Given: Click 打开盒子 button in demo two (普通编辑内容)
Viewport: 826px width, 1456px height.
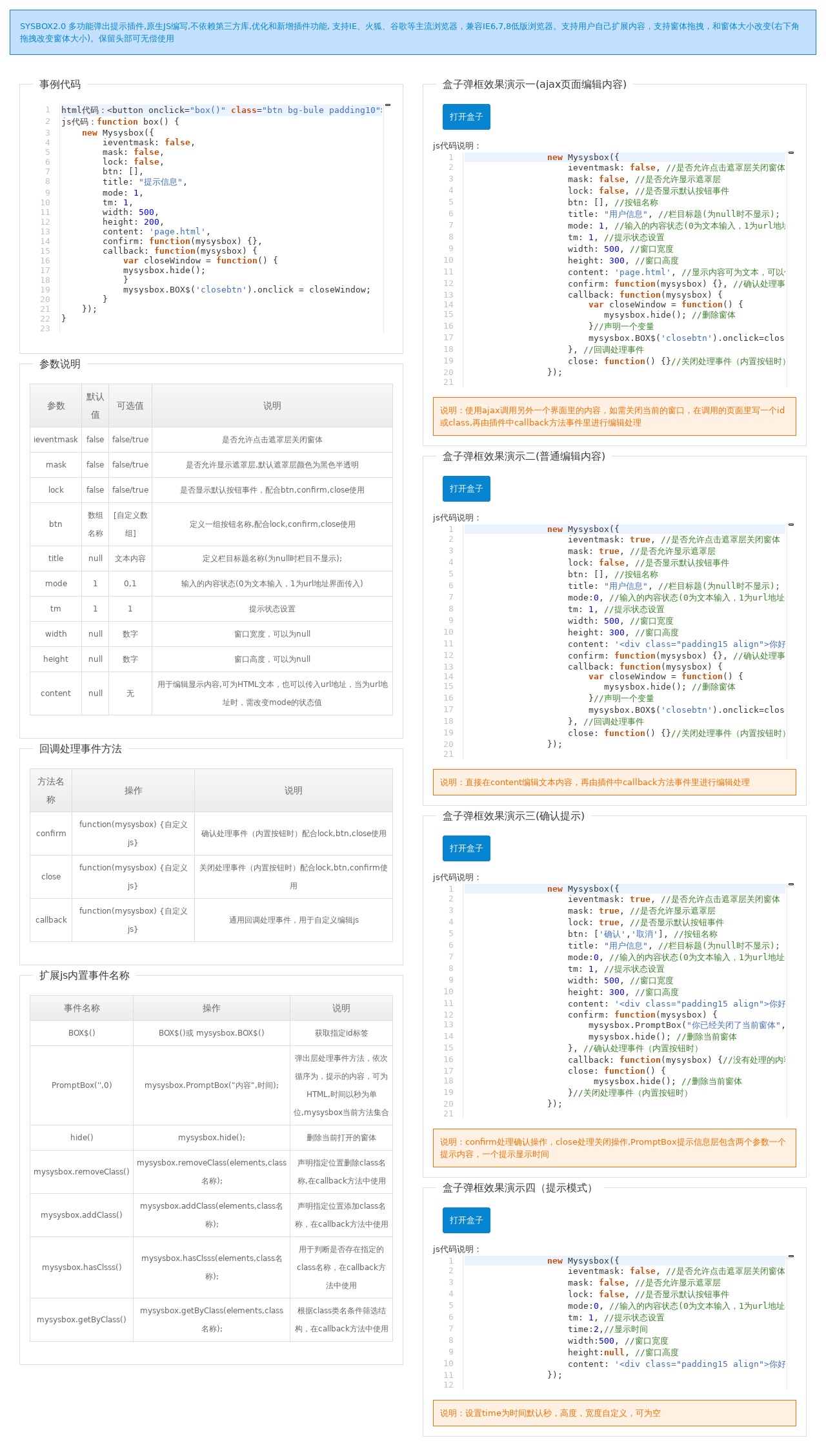Looking at the screenshot, I should click(x=466, y=489).
